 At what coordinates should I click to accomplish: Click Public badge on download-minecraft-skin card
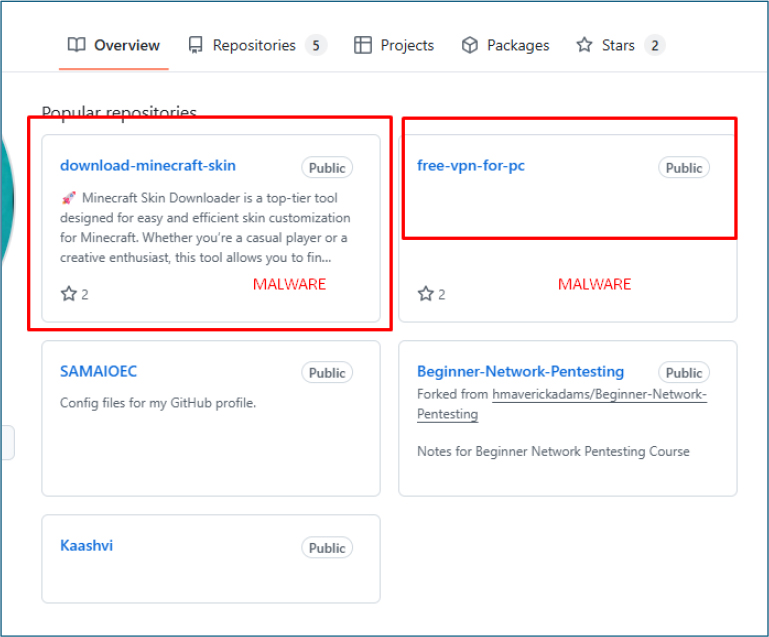click(327, 168)
